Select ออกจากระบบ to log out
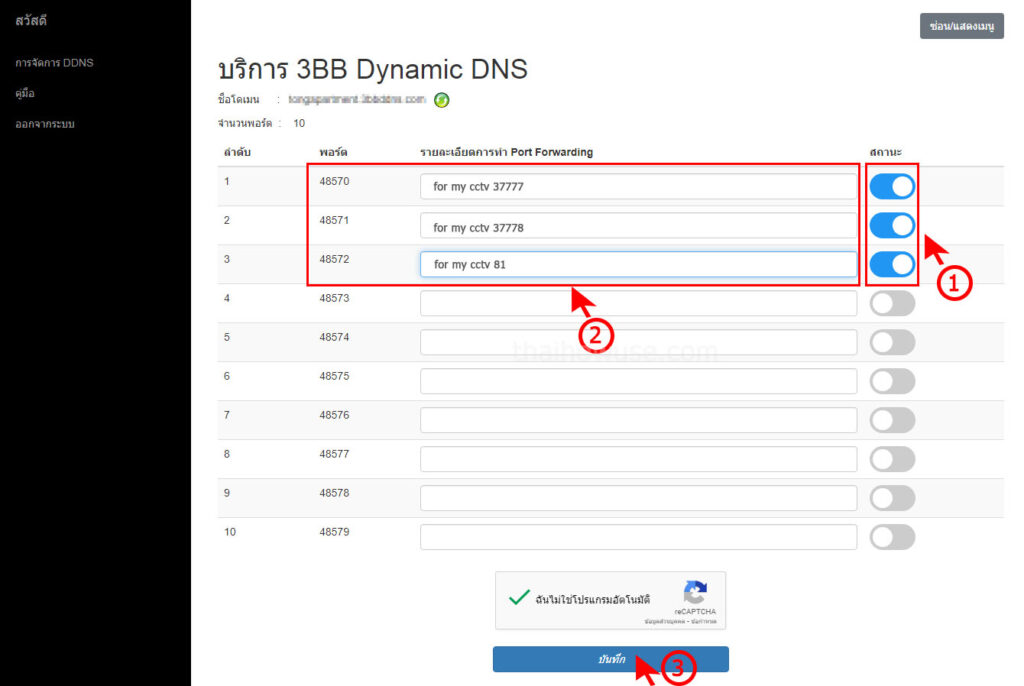This screenshot has width=1024, height=686. click(x=45, y=124)
